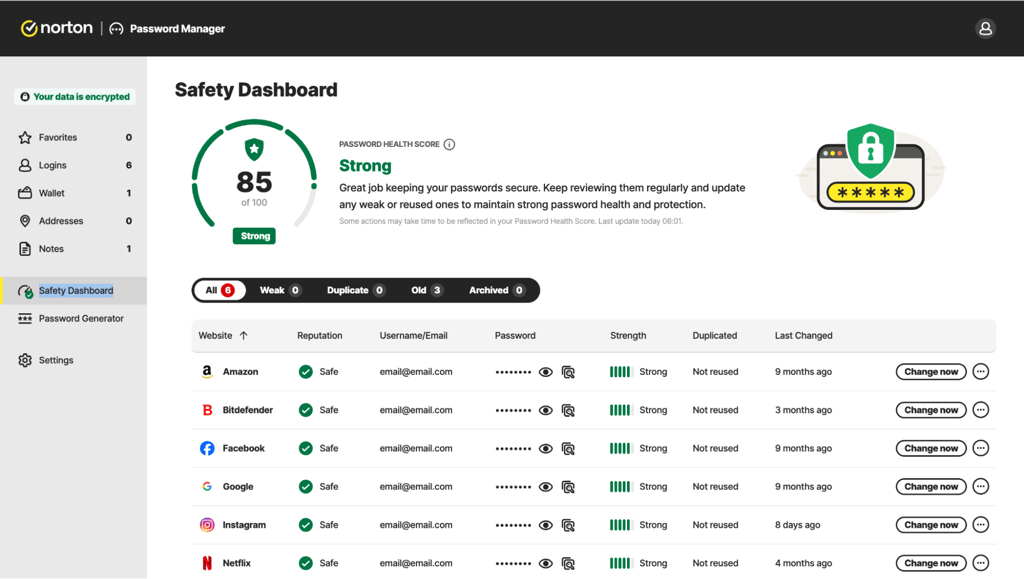This screenshot has height=579, width=1024.
Task: Reveal the Amazon password with eye icon
Action: [545, 372]
